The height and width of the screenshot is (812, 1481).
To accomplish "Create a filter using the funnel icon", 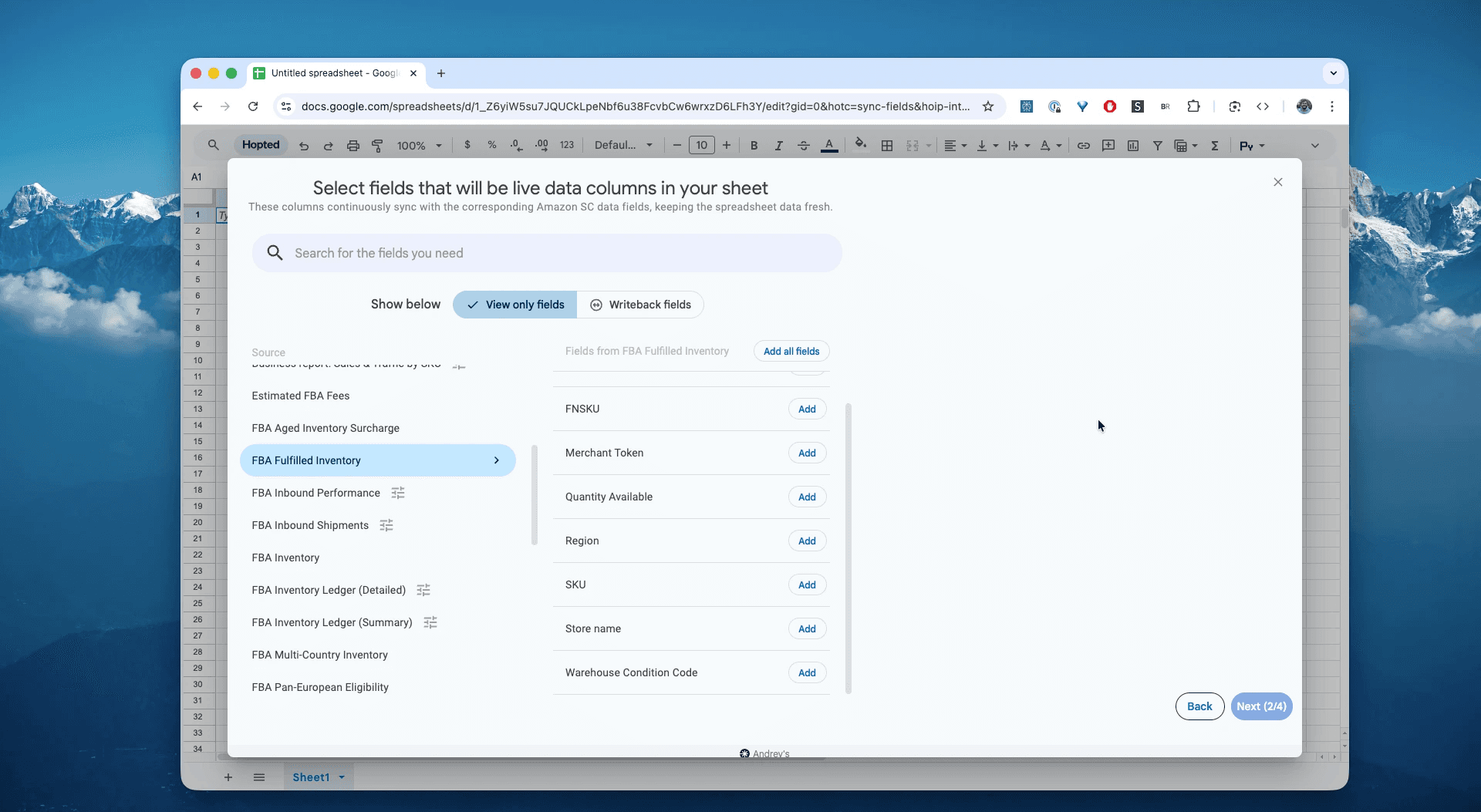I will pyautogui.click(x=1158, y=146).
